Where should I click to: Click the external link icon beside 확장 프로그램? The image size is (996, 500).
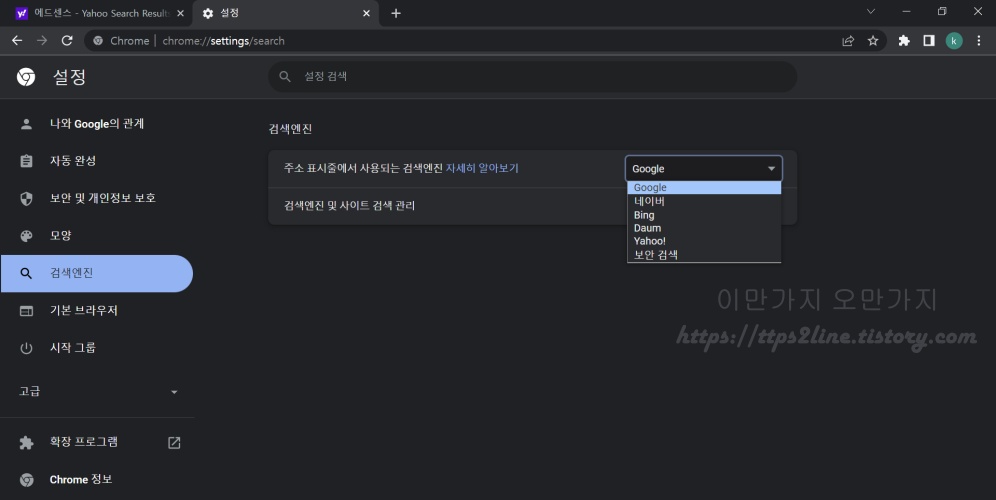tap(174, 443)
